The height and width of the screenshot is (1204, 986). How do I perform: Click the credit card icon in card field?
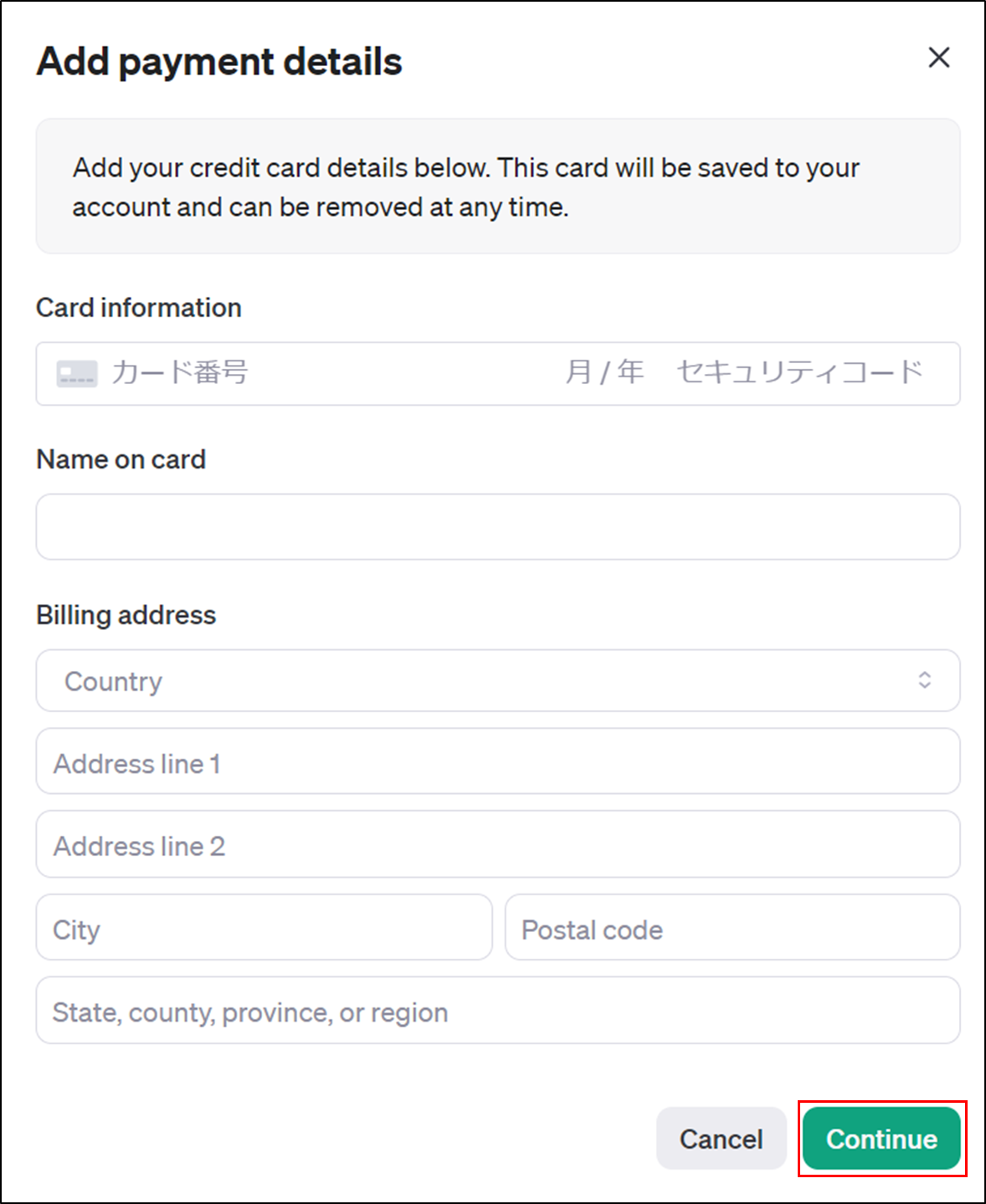(77, 373)
